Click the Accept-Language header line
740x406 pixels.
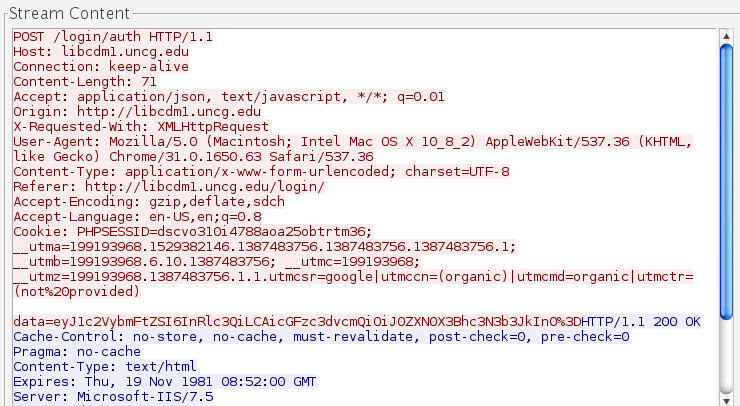(x=137, y=216)
